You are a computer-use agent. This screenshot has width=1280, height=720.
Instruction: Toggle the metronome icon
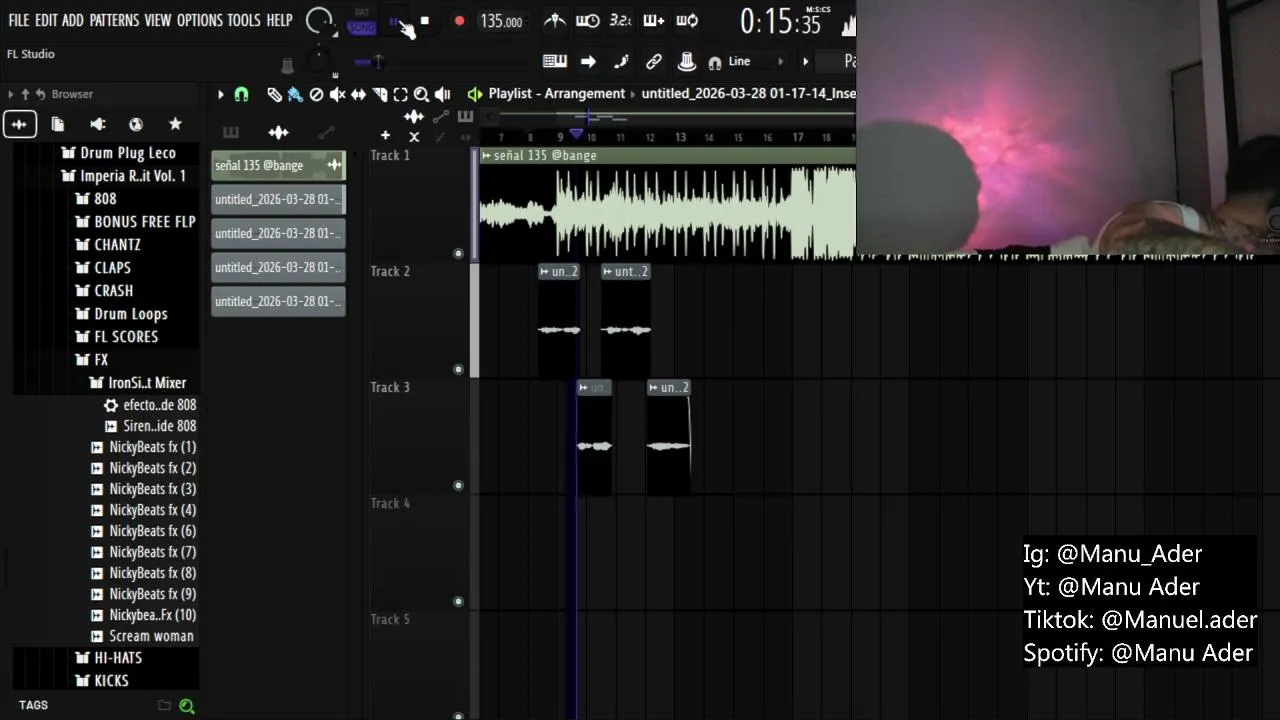click(x=554, y=21)
